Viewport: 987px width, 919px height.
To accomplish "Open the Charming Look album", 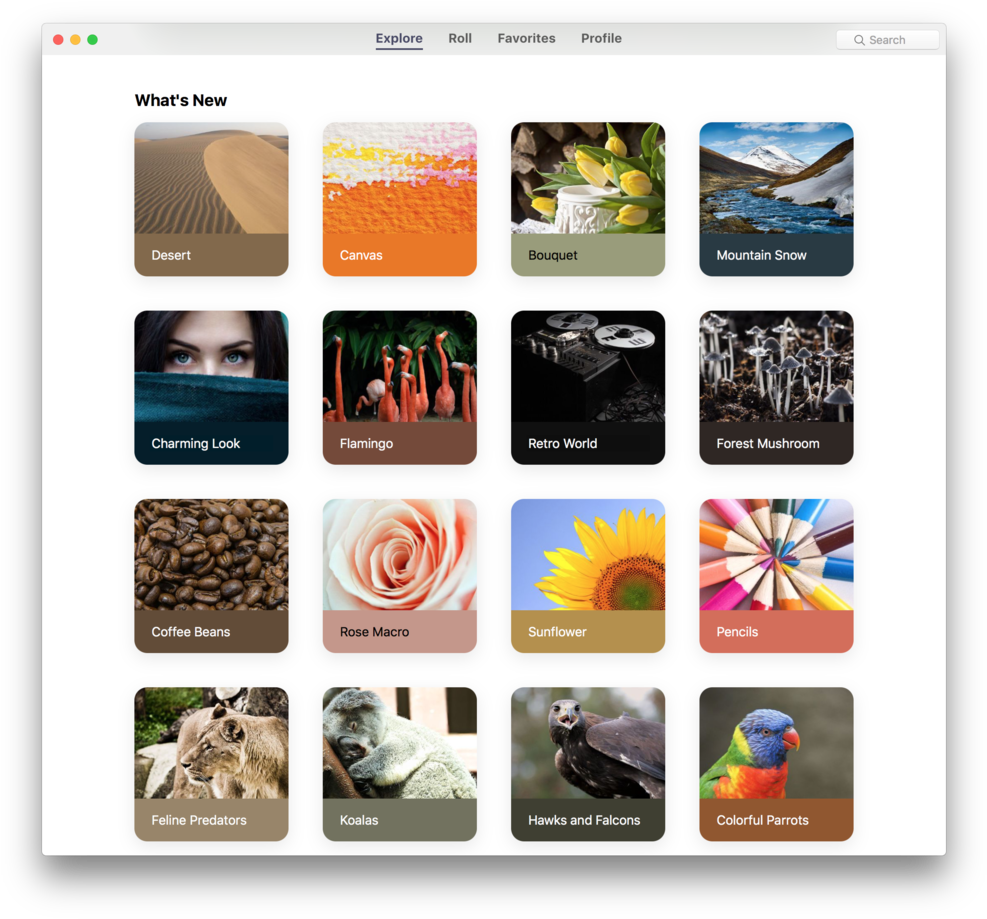I will pos(211,387).
